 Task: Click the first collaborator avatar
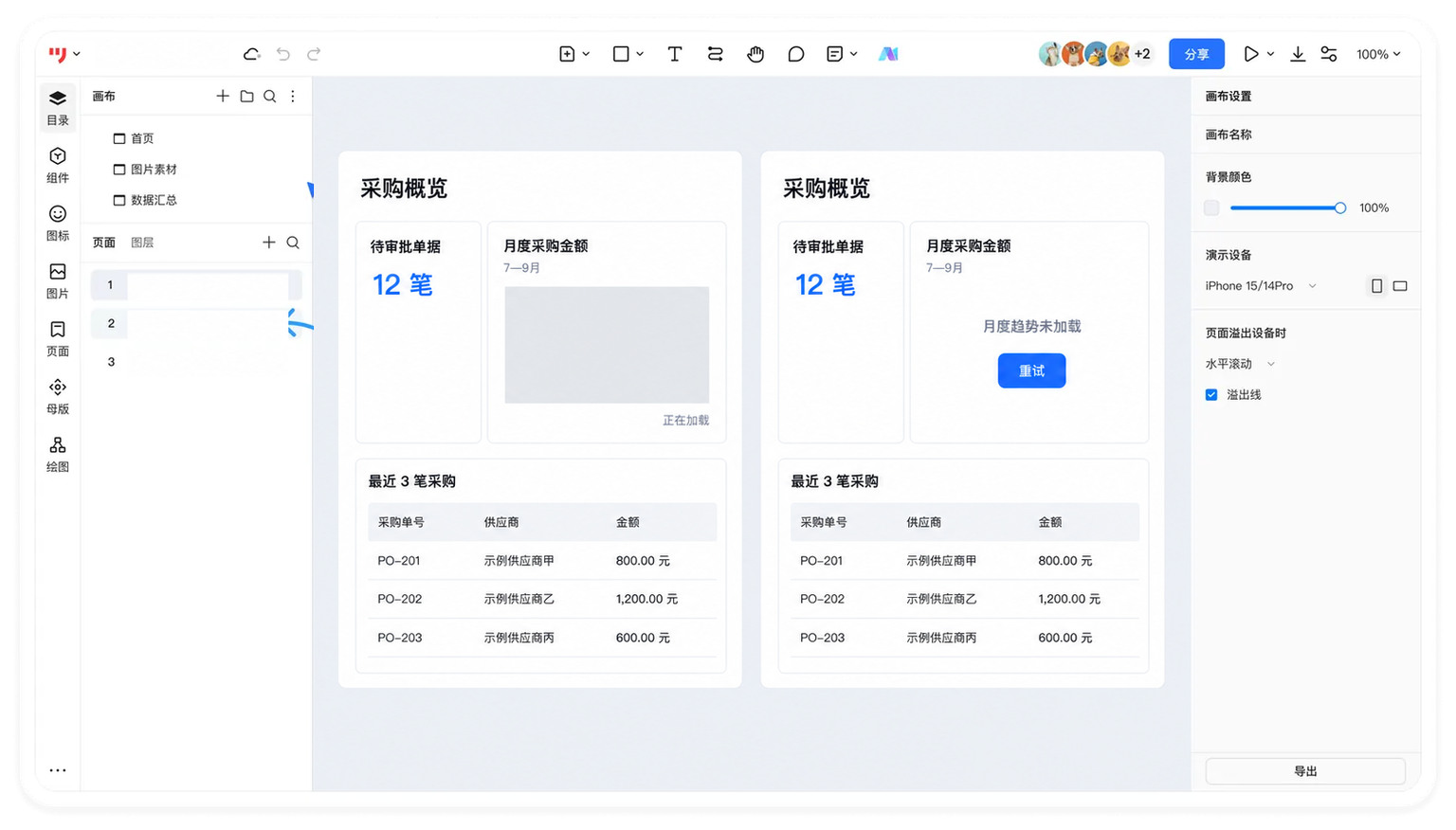tap(1050, 54)
